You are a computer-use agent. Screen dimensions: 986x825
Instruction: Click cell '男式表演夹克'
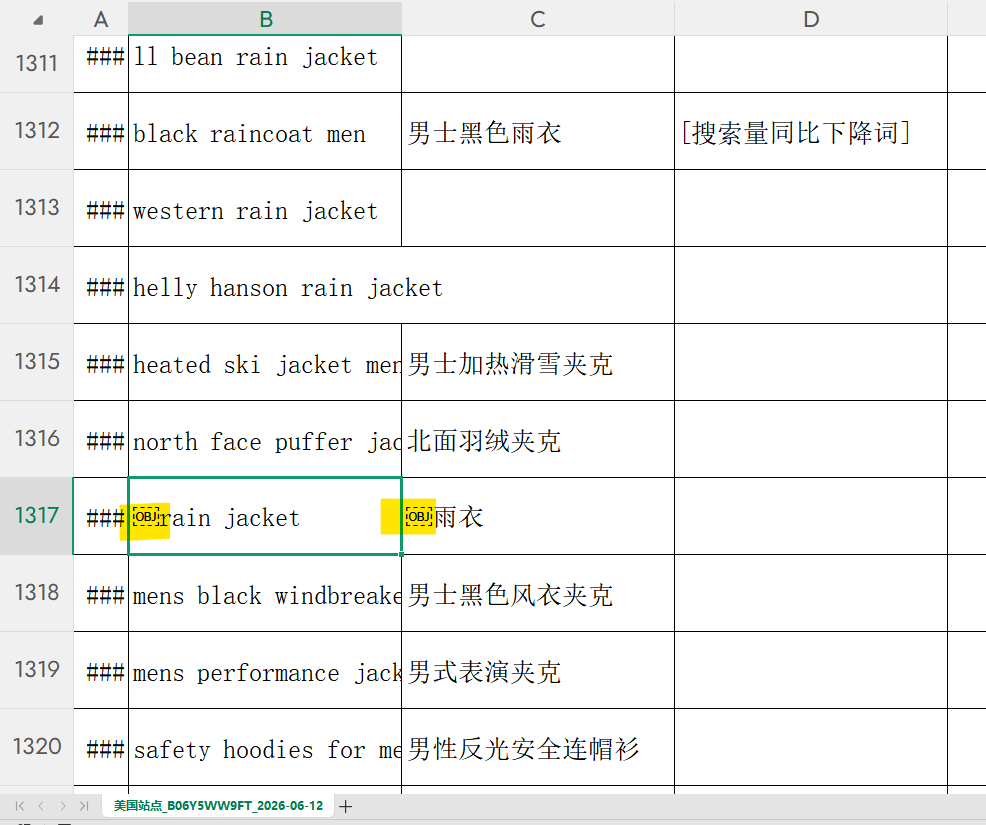(538, 670)
